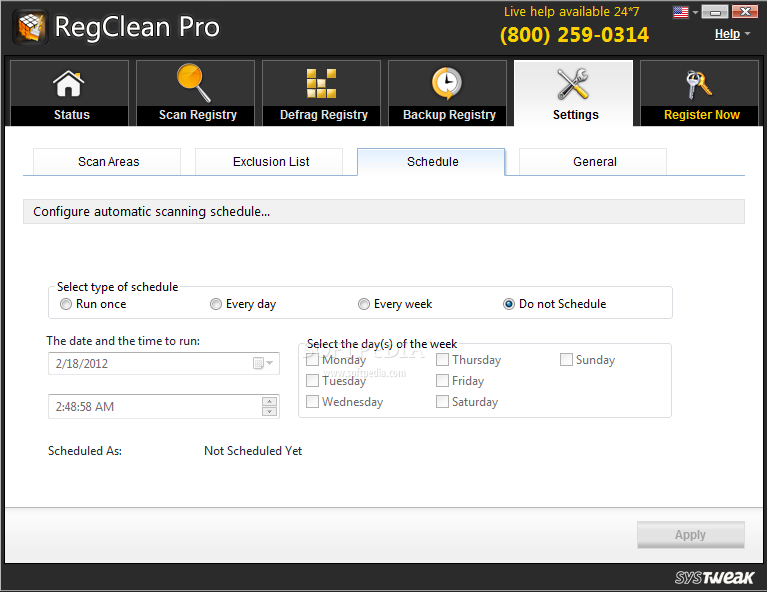Increase time with up spinner arrow
The width and height of the screenshot is (767, 592).
click(269, 401)
